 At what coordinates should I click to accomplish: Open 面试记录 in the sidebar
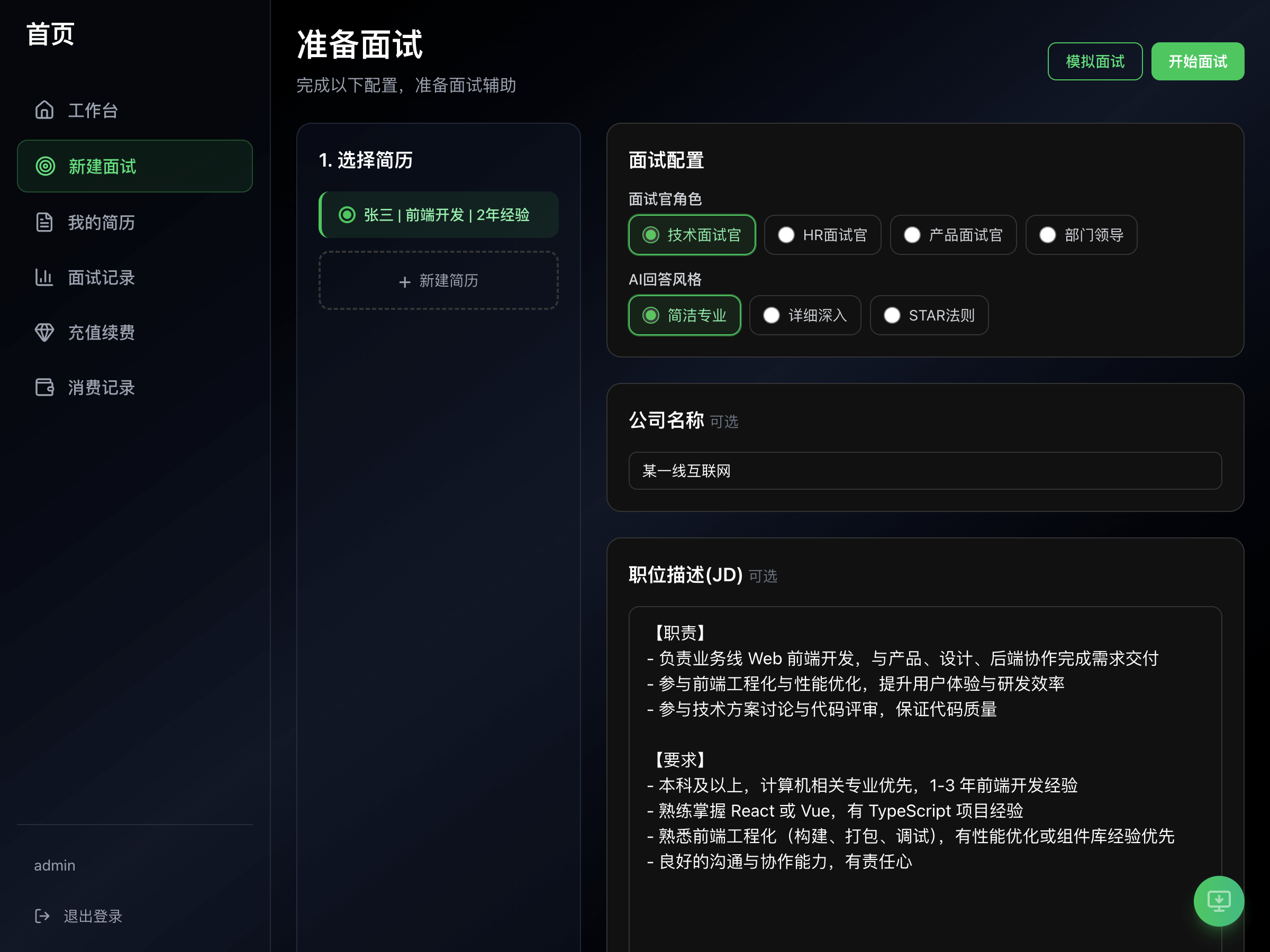(101, 277)
